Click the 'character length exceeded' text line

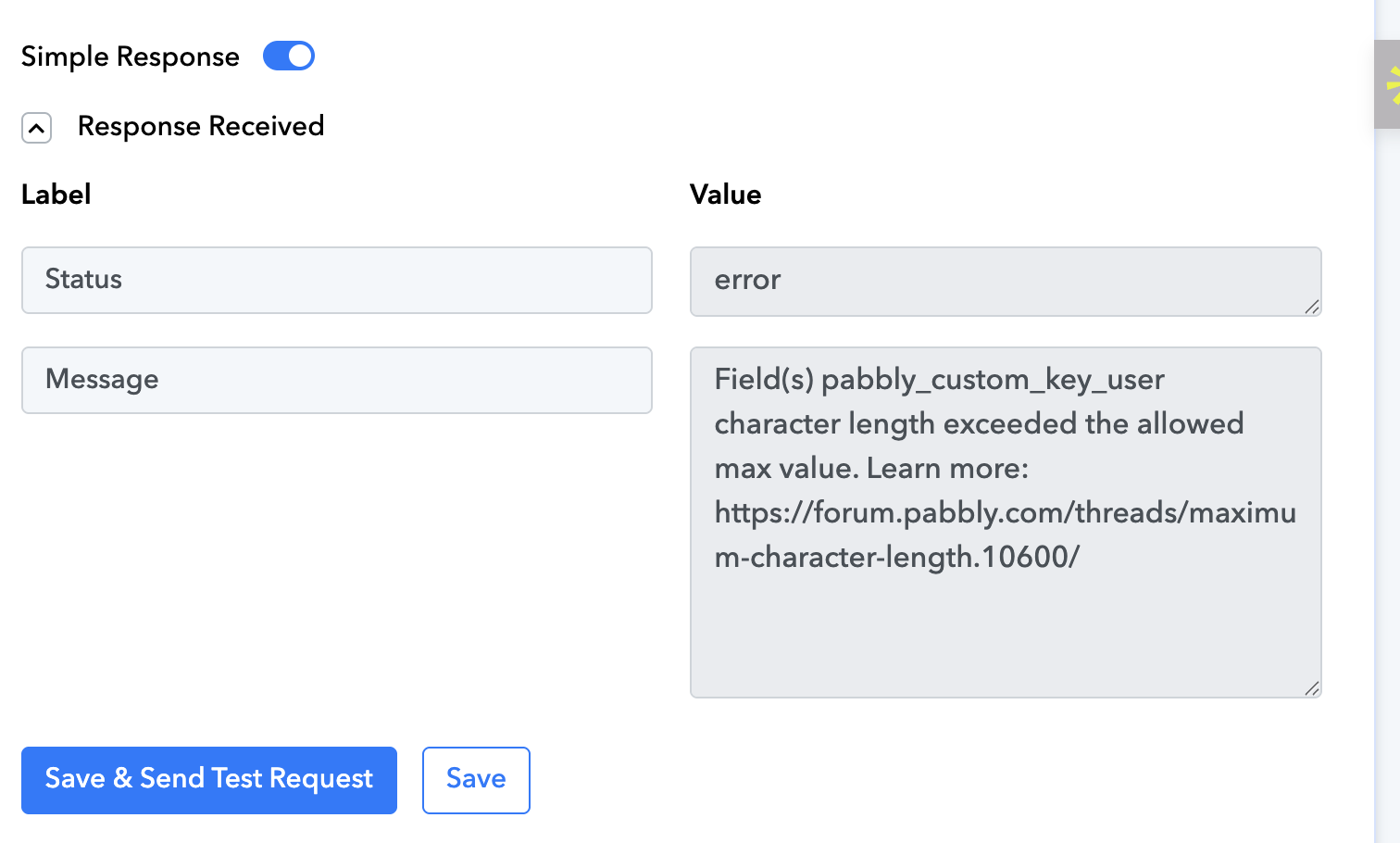click(x=978, y=424)
